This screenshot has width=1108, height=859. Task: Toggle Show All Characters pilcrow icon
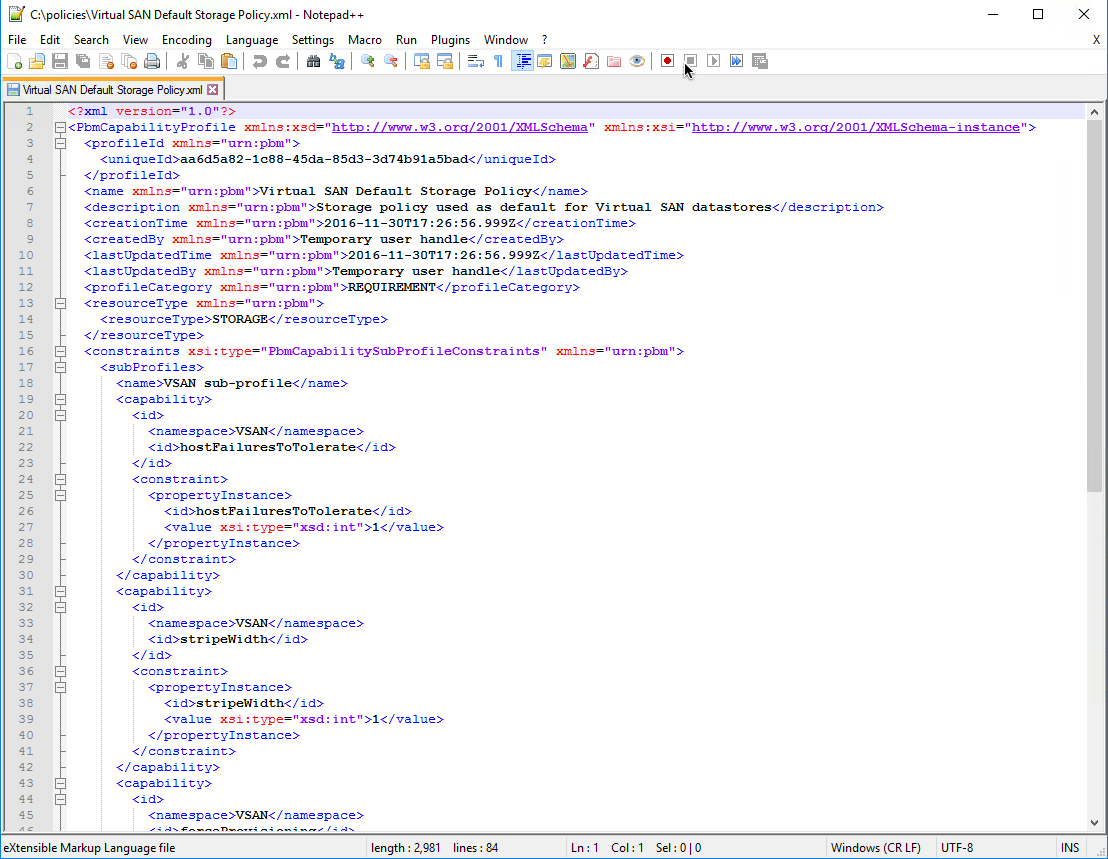tap(498, 61)
